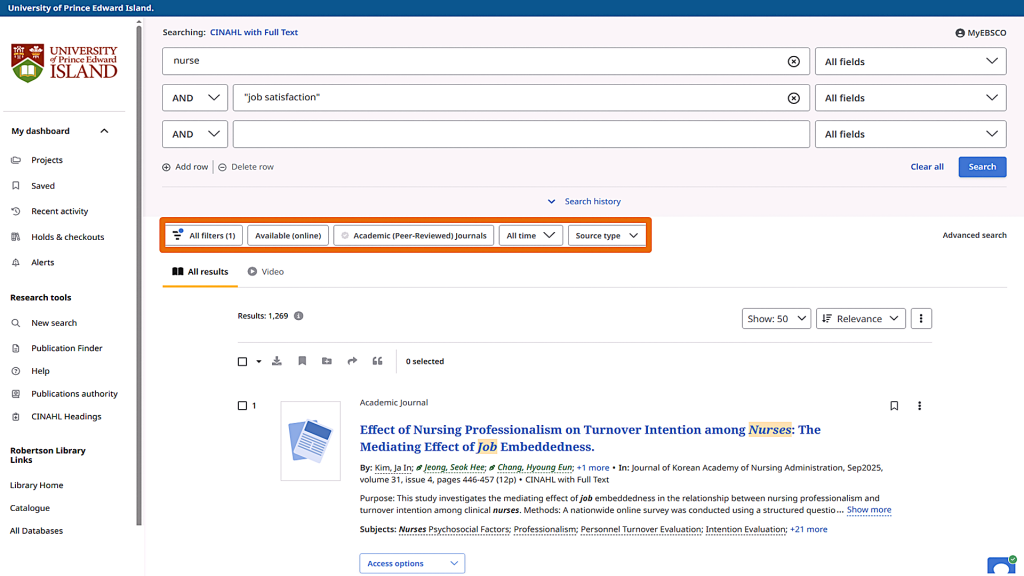Click the cite quotation mark icon

point(377,361)
